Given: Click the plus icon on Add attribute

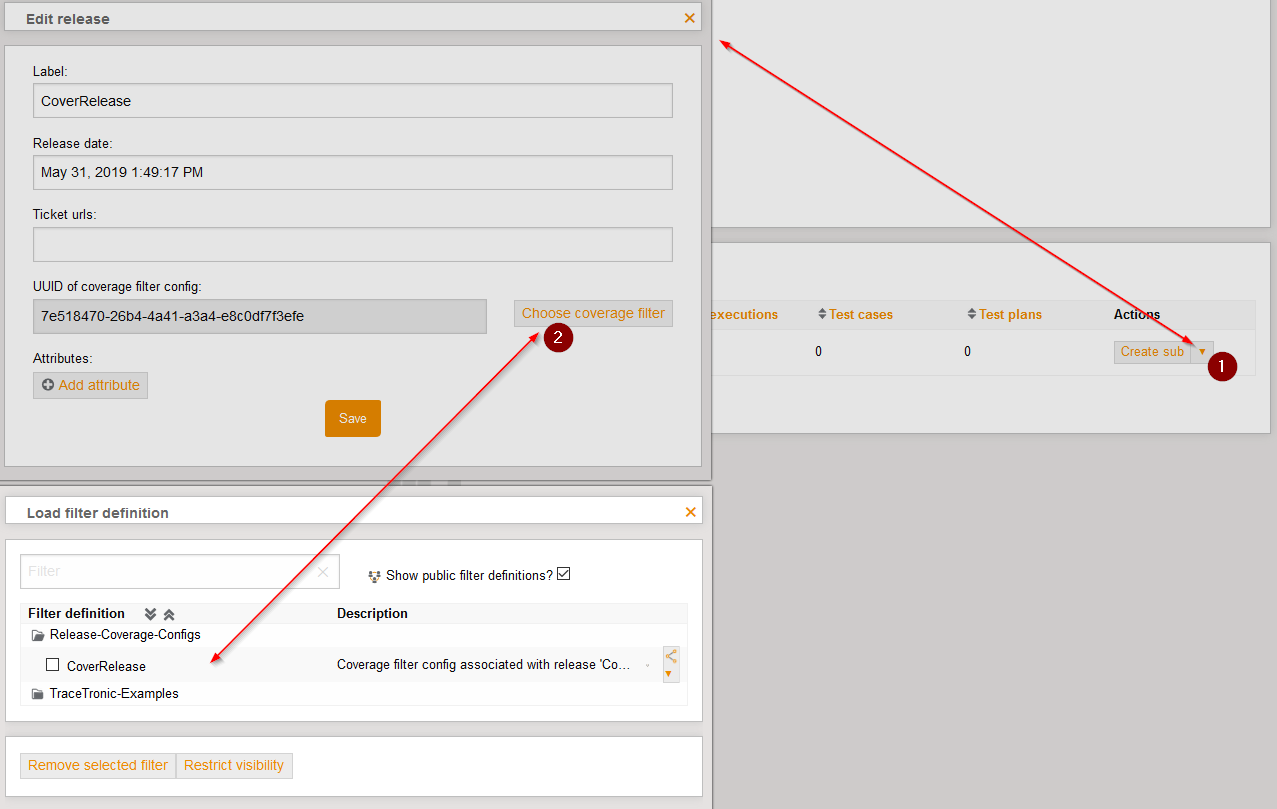Looking at the screenshot, I should [48, 385].
